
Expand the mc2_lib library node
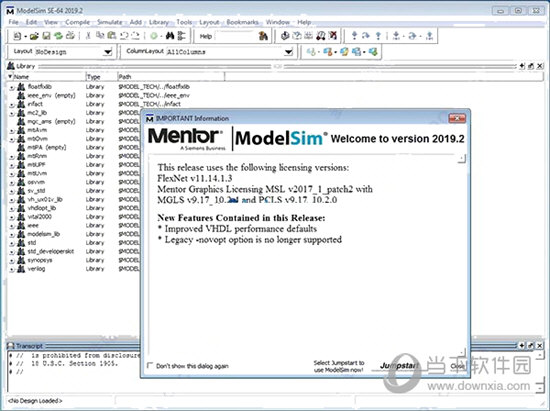coord(12,113)
